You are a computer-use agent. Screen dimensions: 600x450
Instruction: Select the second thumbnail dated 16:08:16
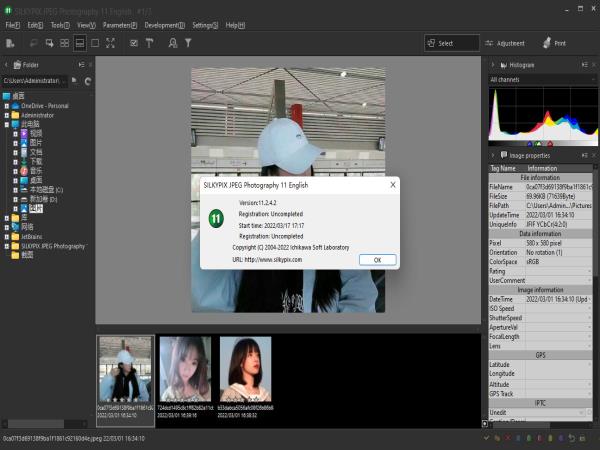click(x=185, y=378)
